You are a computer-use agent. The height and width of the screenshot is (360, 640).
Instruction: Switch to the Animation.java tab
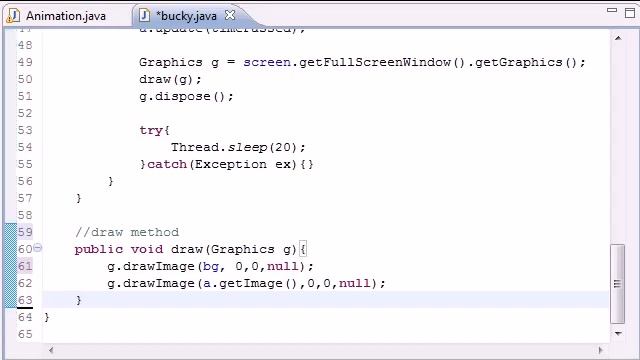65,16
